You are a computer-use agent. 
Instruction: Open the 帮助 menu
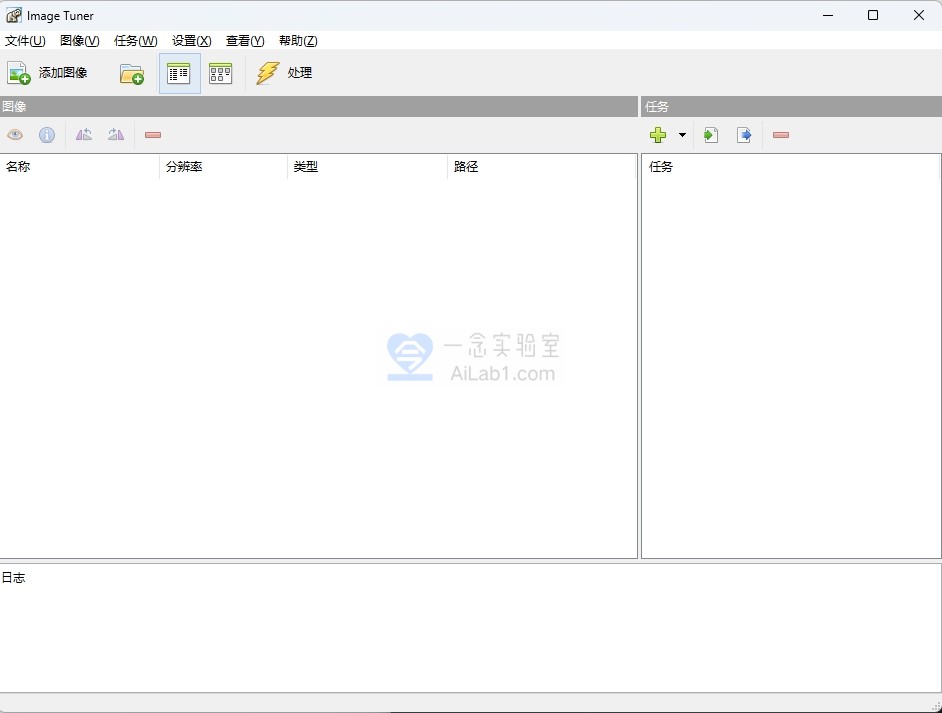click(297, 40)
